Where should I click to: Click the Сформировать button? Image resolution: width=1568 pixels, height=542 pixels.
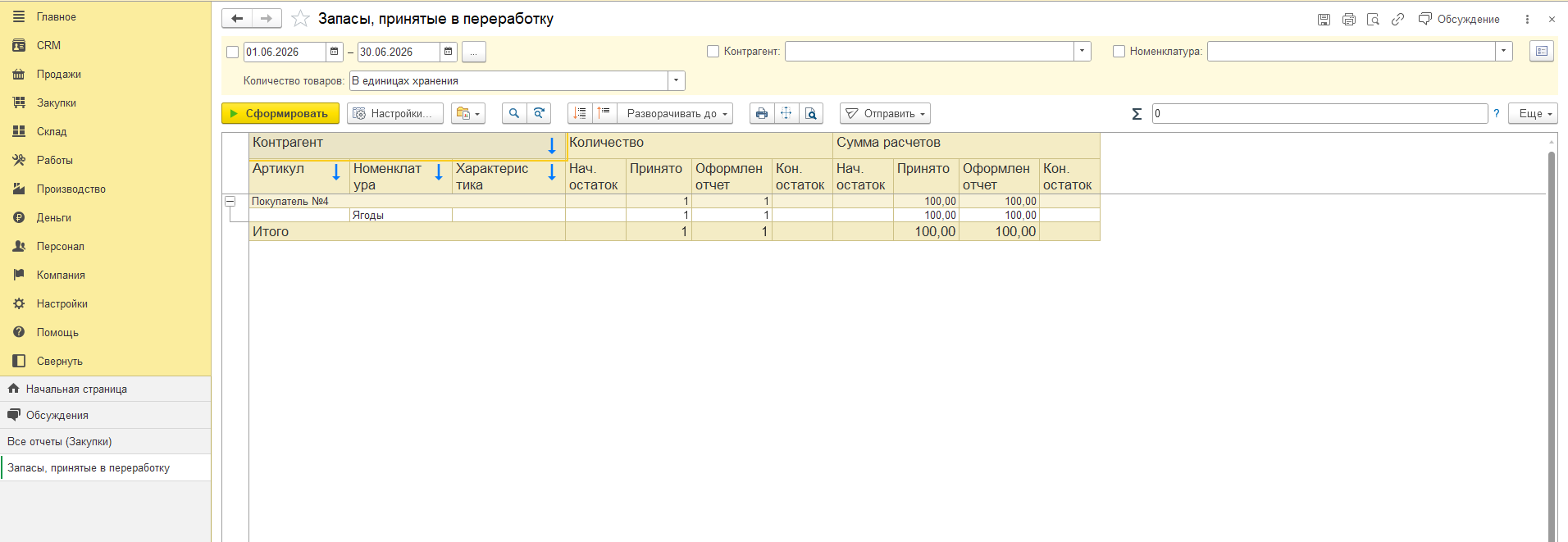point(280,113)
